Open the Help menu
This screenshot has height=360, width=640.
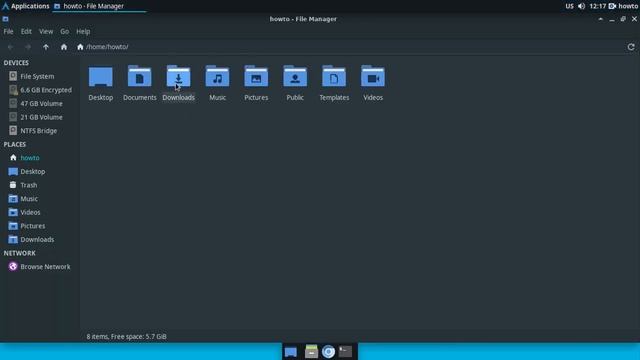pos(83,31)
